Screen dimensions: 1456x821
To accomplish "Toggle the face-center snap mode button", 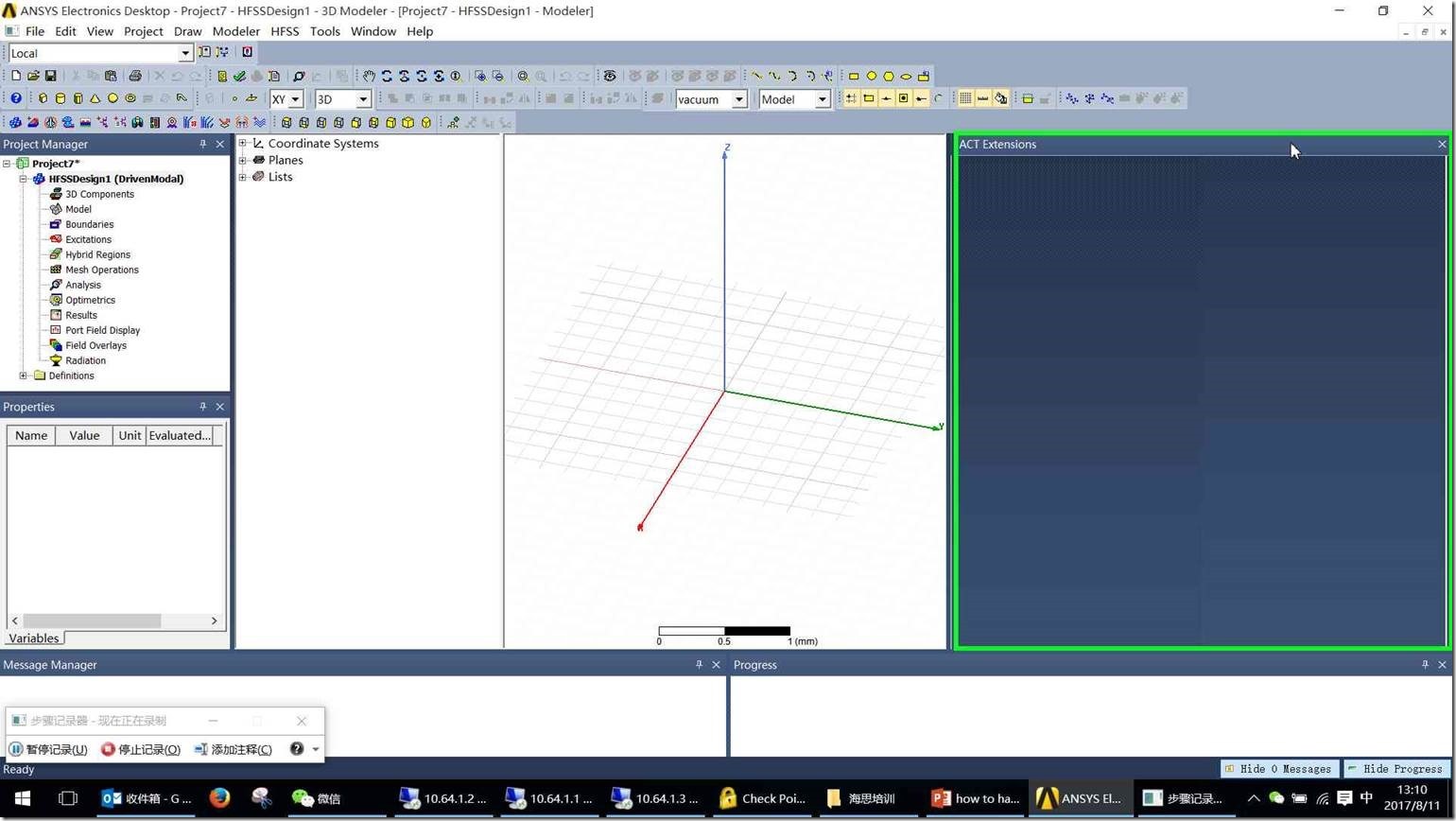I will coord(903,98).
